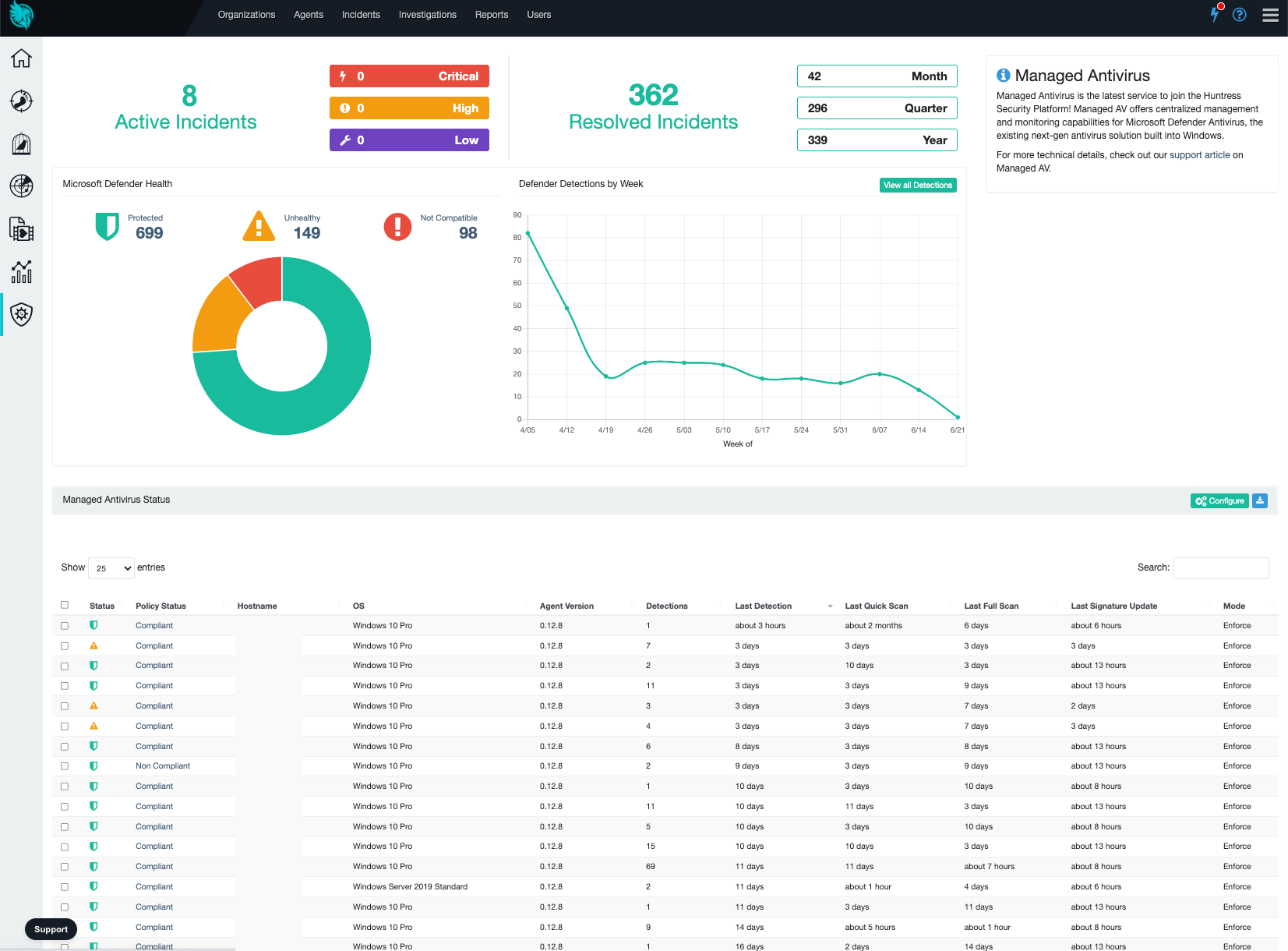Download the Managed Antivirus status list
This screenshot has height=951, width=1288.
[x=1260, y=500]
